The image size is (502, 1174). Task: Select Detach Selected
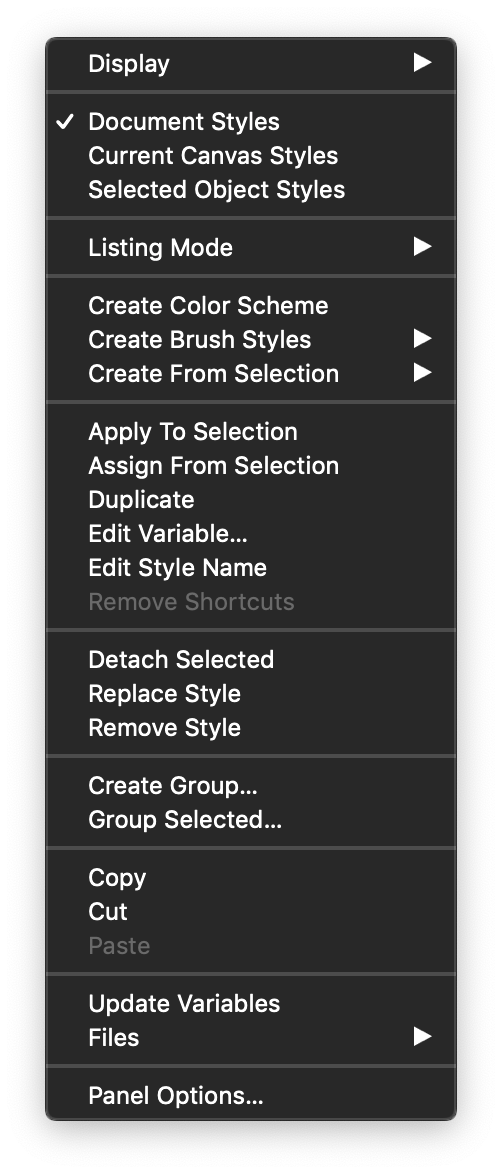coord(251,660)
